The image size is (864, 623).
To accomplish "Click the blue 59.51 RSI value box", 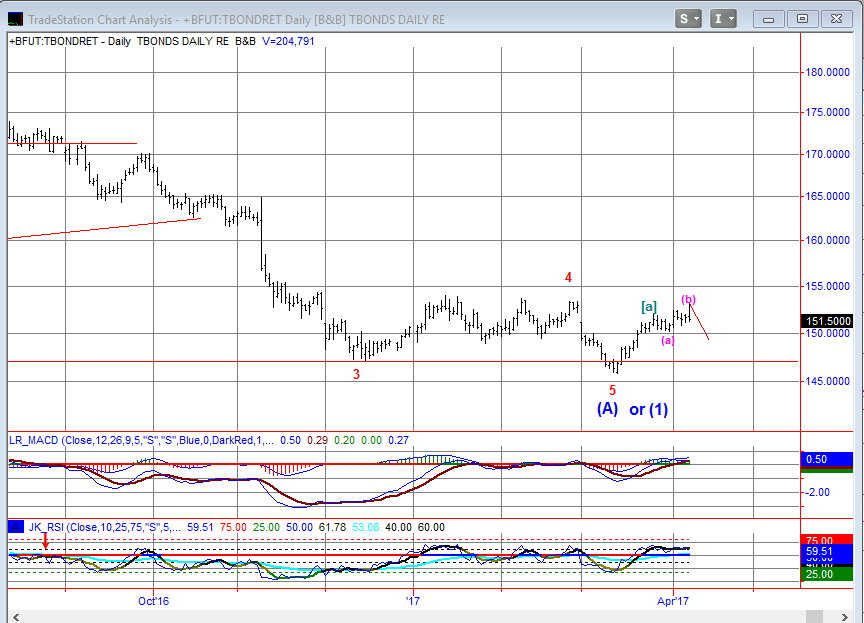I will 827,552.
